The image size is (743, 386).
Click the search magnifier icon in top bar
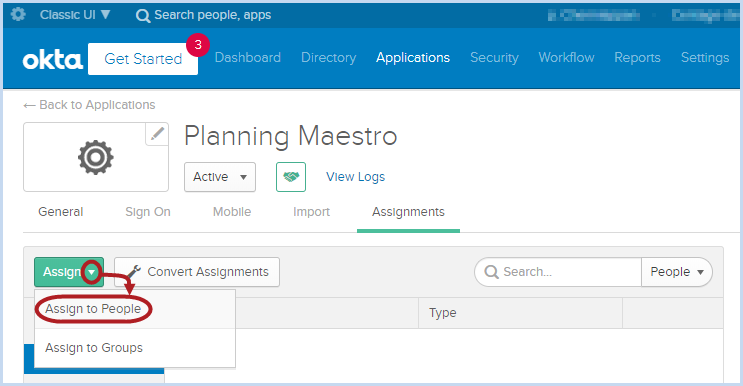[143, 16]
